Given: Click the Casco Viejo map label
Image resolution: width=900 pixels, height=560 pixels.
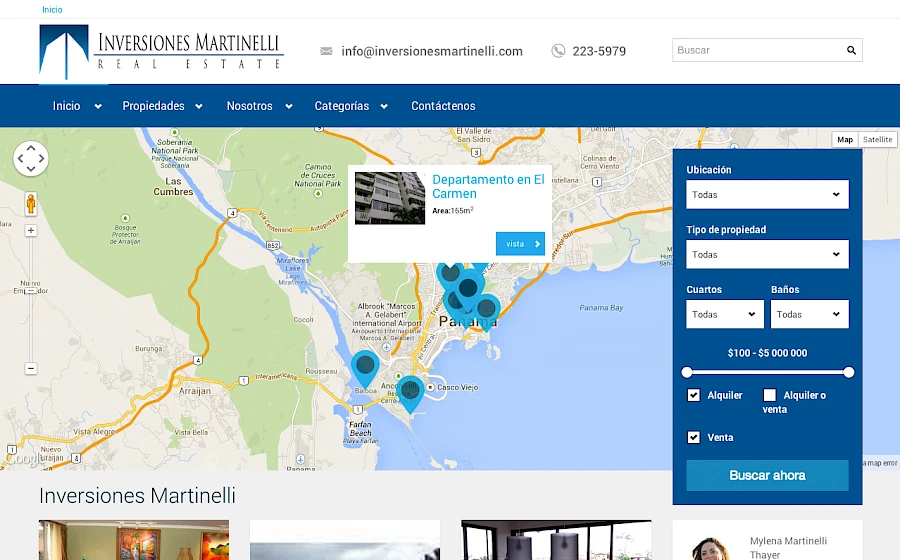Looking at the screenshot, I should (457, 387).
